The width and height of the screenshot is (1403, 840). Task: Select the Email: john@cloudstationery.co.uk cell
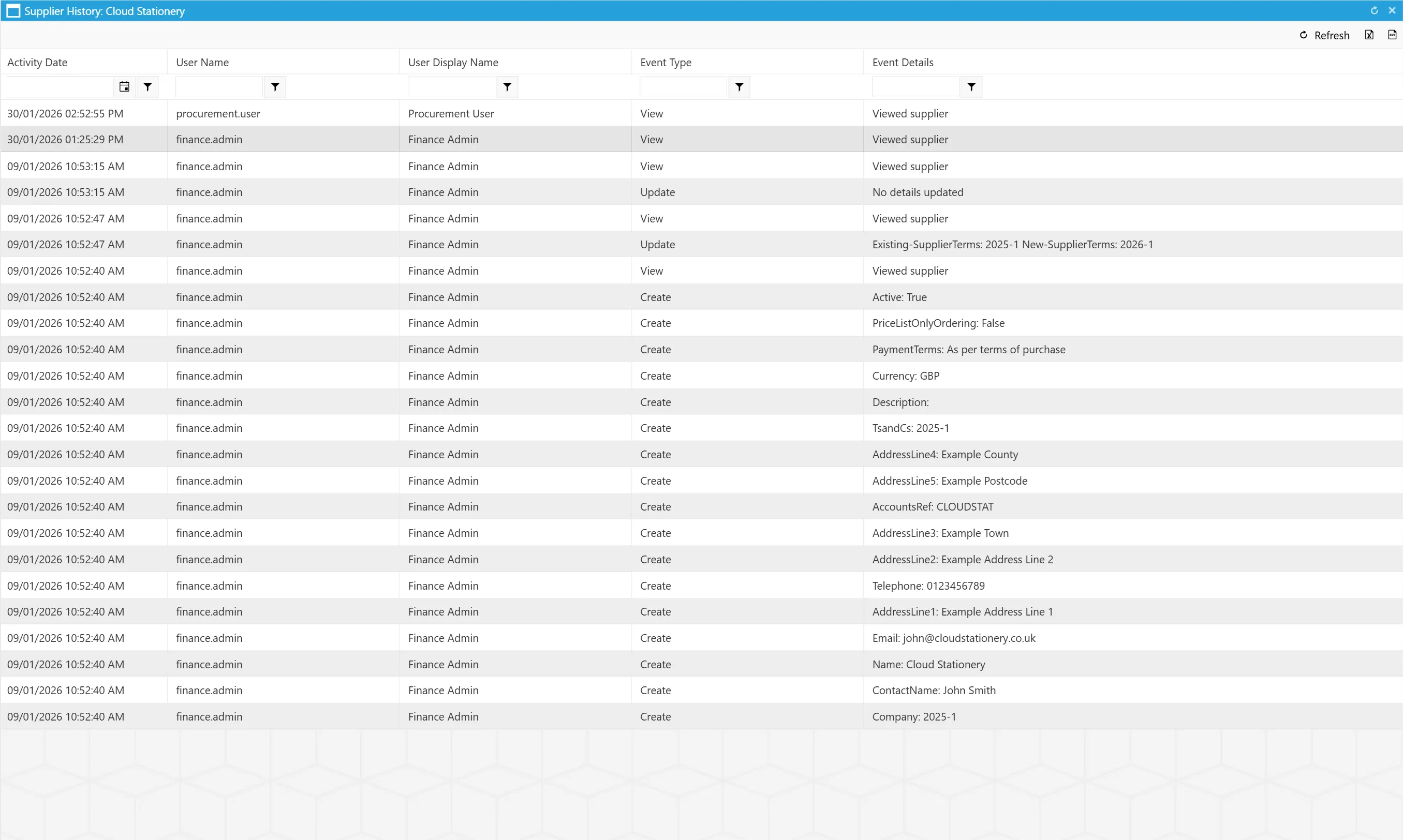point(1133,638)
